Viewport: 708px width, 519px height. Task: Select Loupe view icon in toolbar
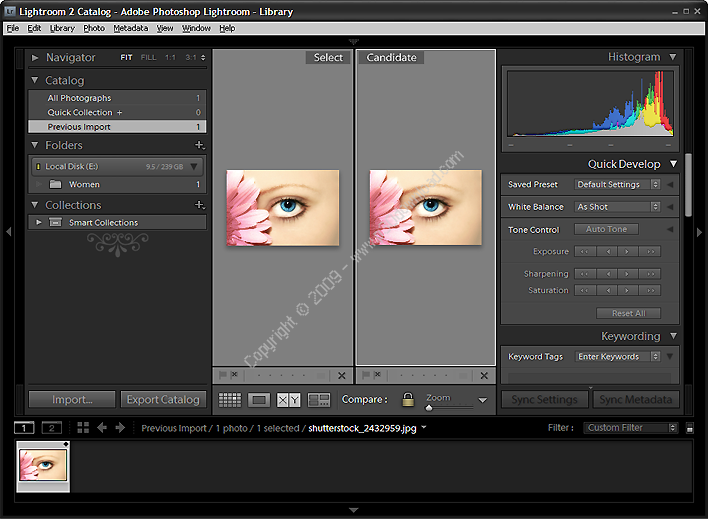tap(259, 400)
